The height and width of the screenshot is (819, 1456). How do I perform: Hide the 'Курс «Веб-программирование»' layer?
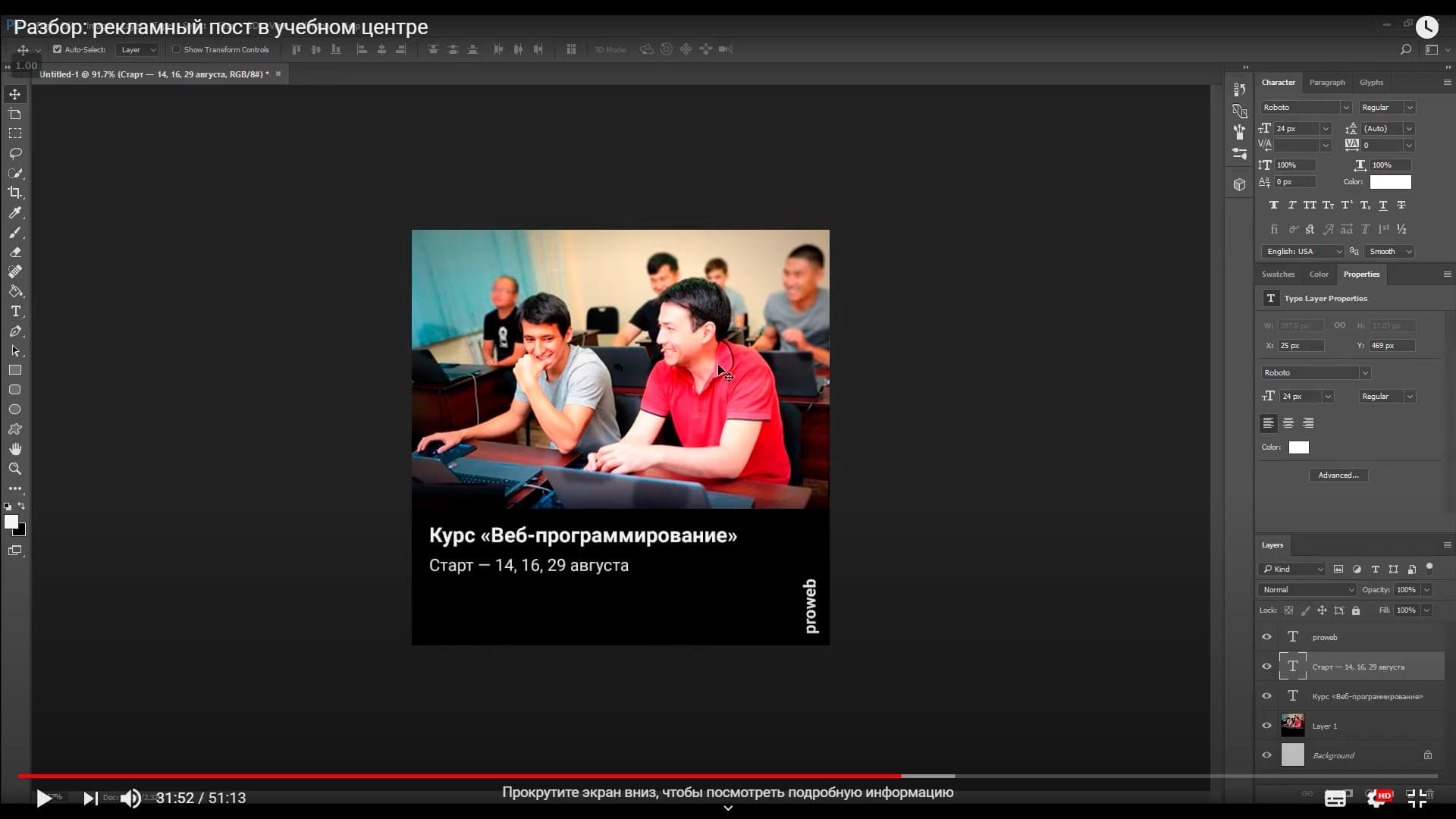click(x=1266, y=696)
